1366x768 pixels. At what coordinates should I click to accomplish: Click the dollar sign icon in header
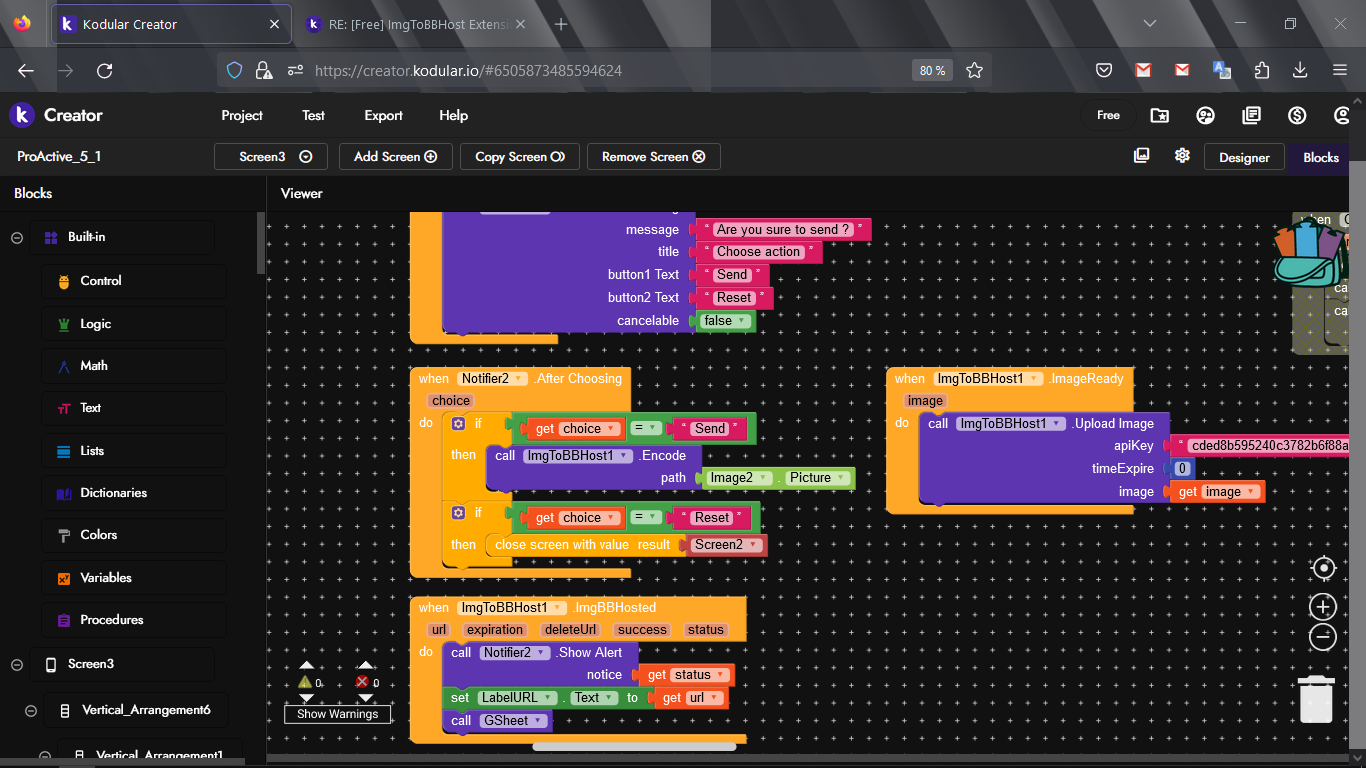1298,115
